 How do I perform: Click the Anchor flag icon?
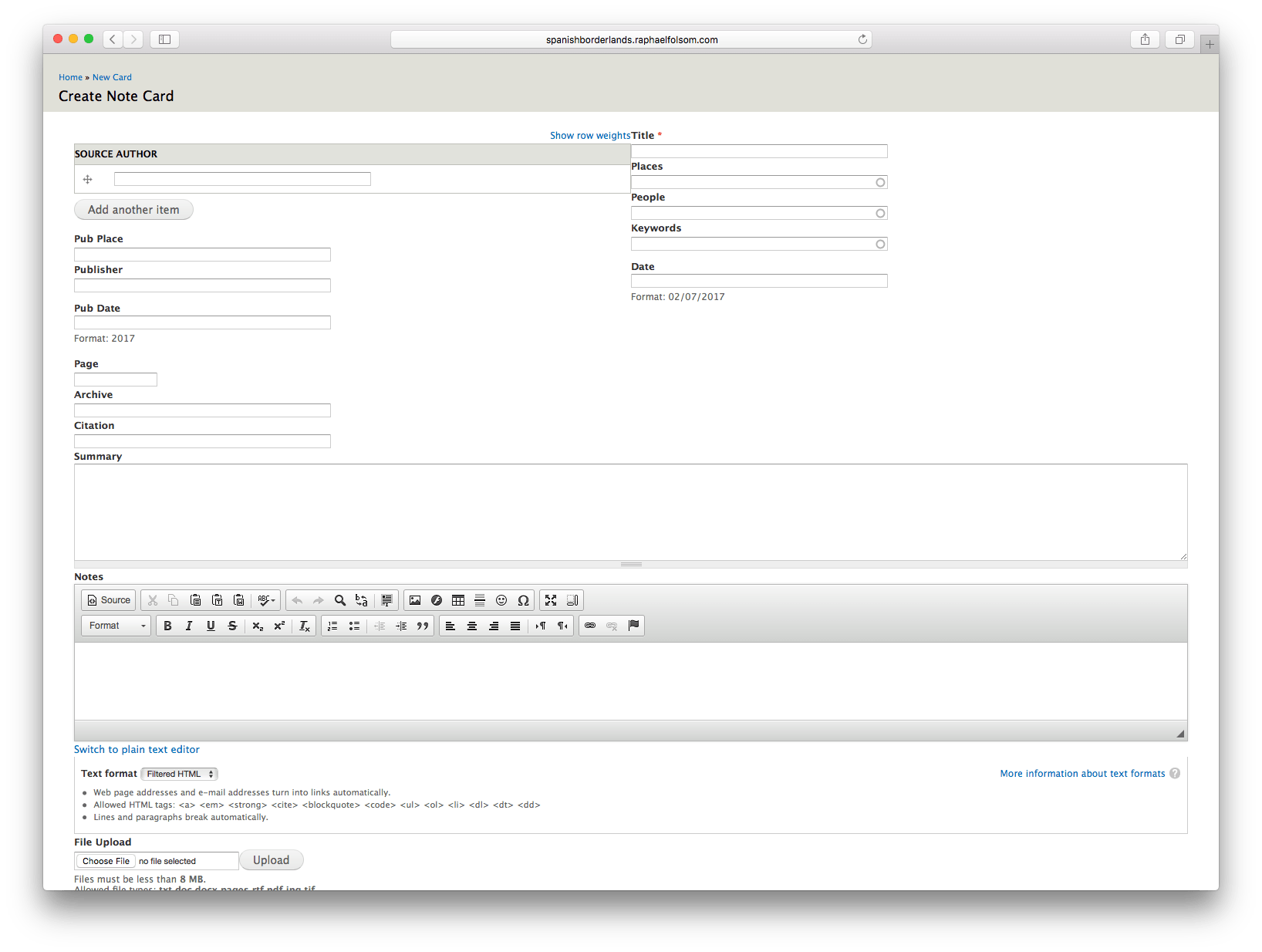click(633, 626)
